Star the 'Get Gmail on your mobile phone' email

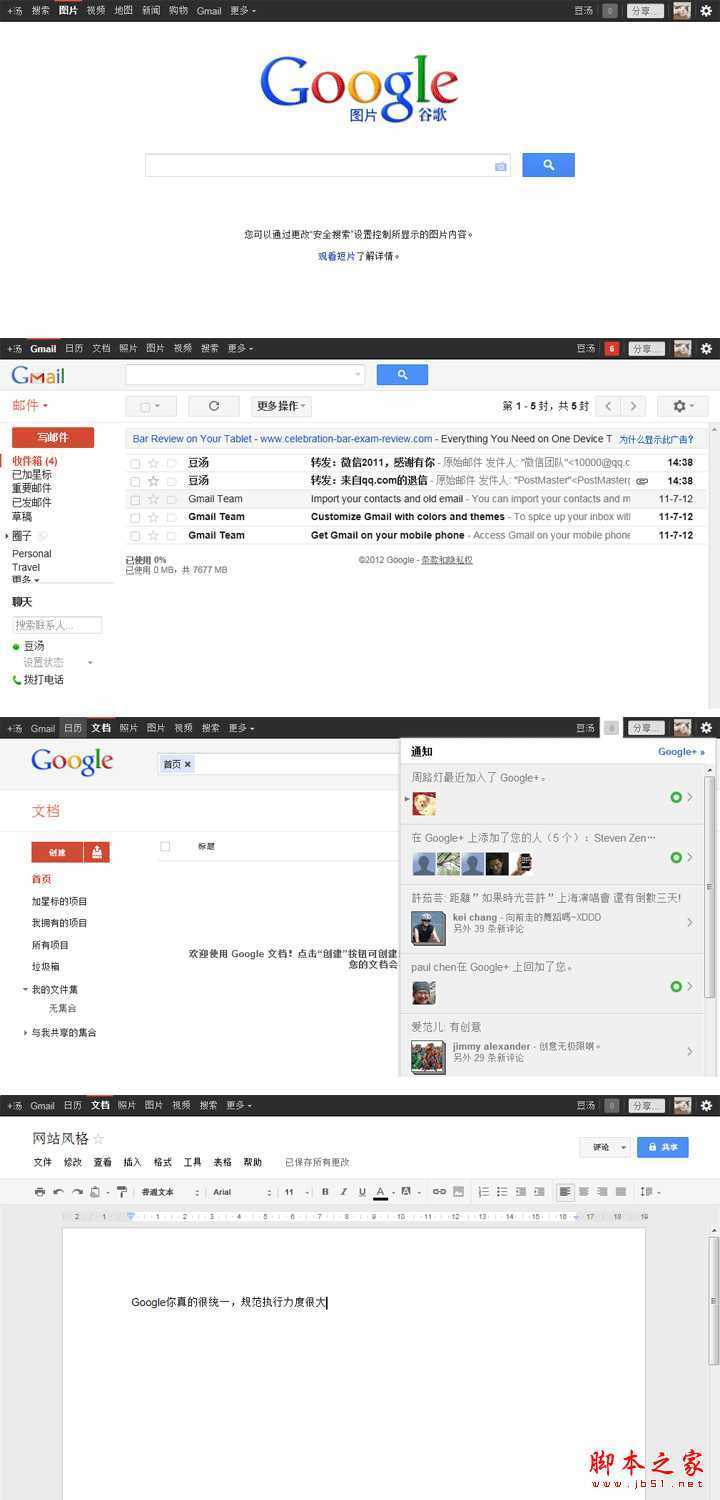point(153,535)
